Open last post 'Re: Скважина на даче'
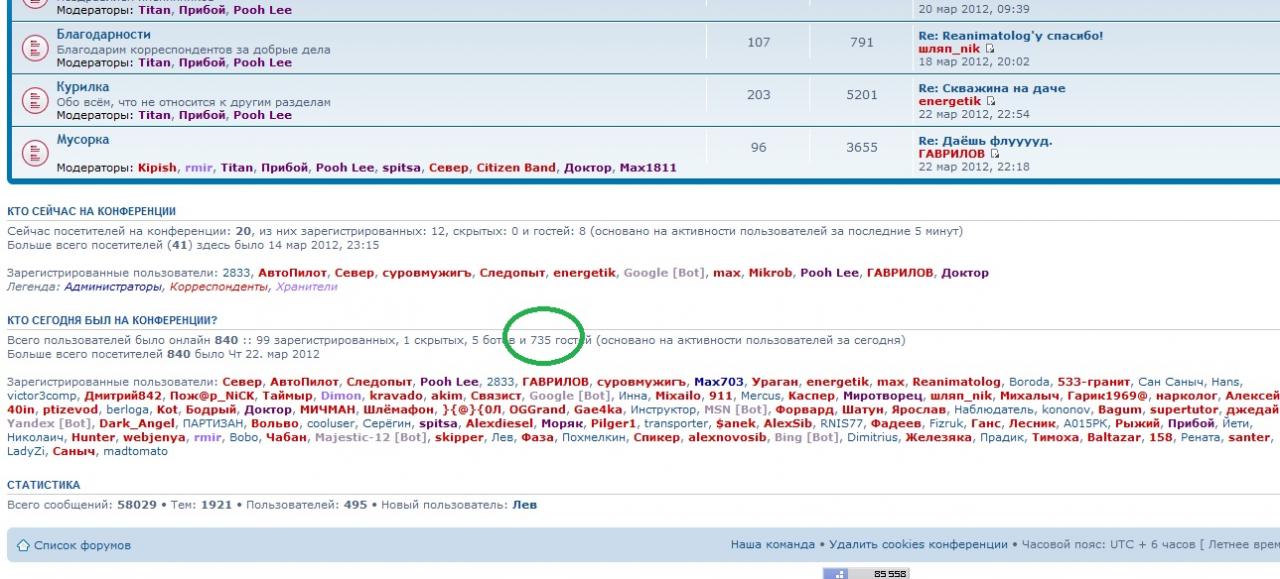Screen dimensions: 1280x579 (x=991, y=88)
